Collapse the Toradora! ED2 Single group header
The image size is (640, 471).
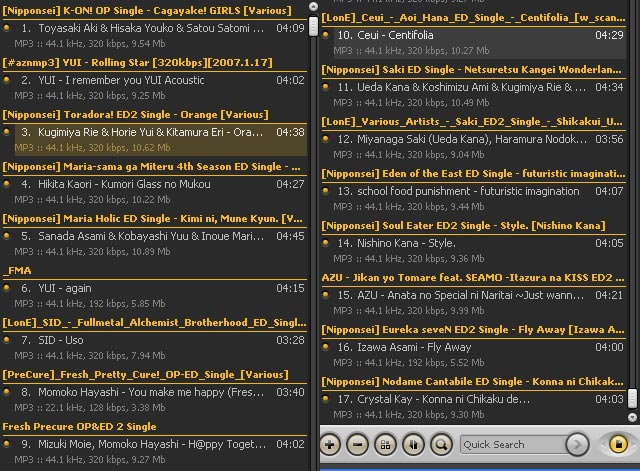coord(154,114)
